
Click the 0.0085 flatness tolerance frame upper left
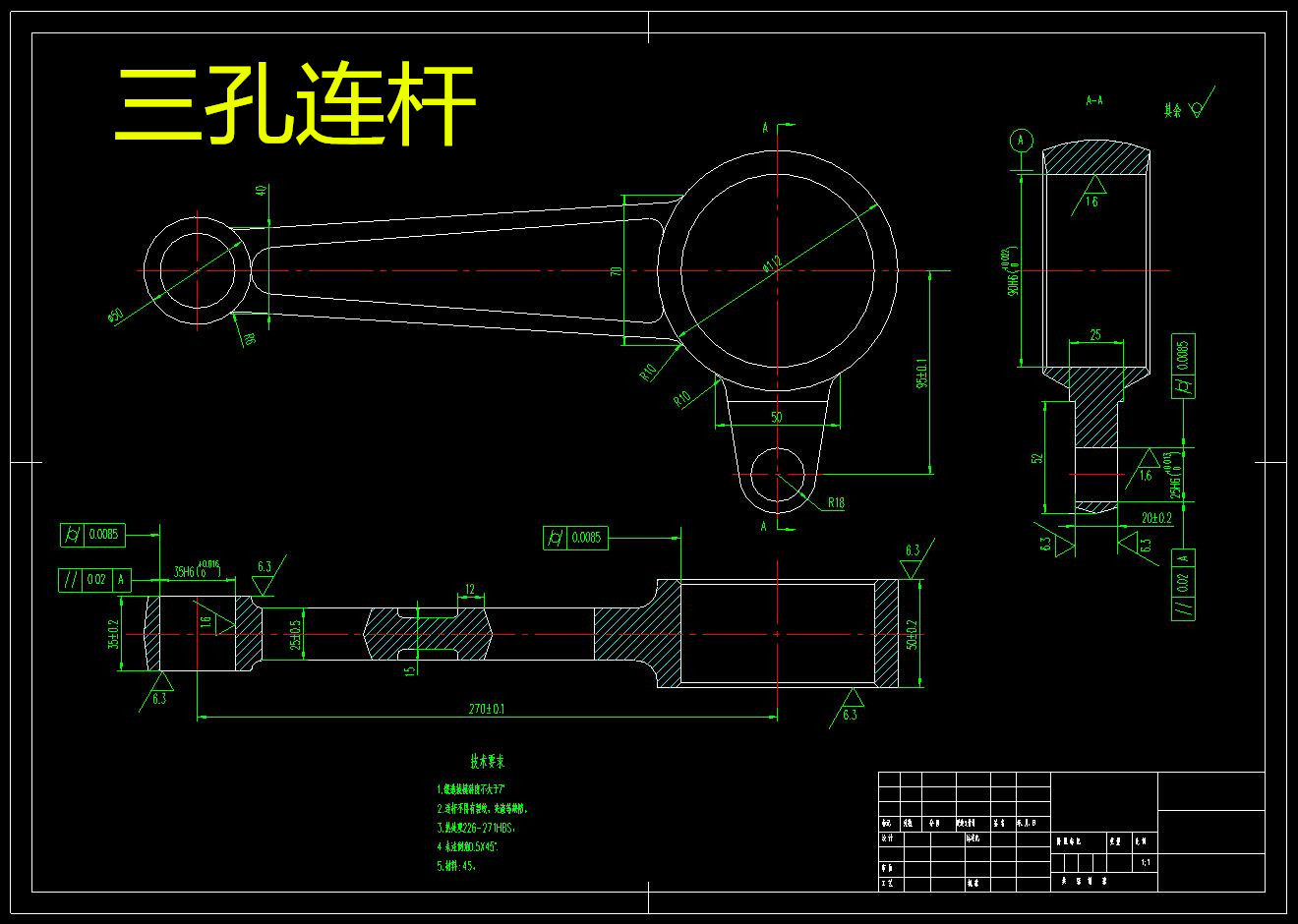pyautogui.click(x=91, y=537)
